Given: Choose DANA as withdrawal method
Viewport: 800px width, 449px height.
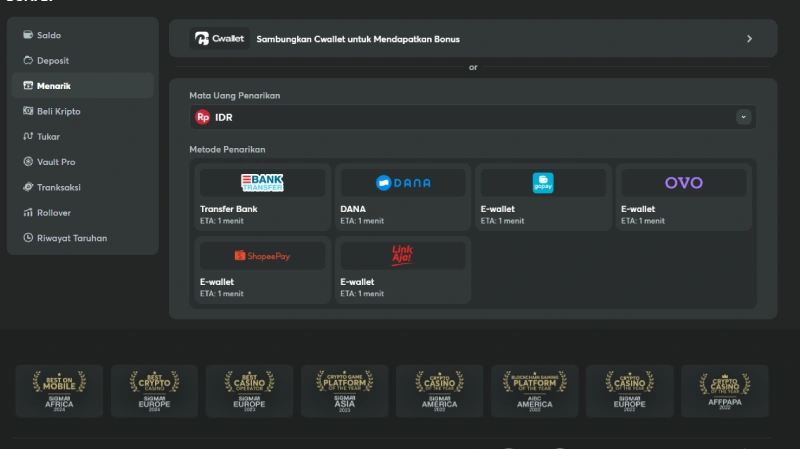Looking at the screenshot, I should (x=402, y=196).
